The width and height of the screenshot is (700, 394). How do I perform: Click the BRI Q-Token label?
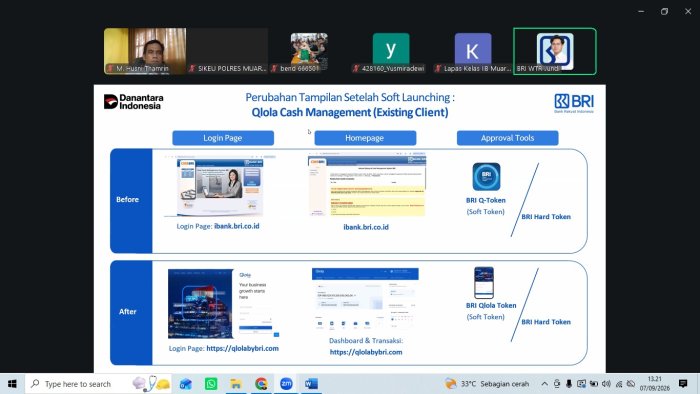click(x=486, y=200)
